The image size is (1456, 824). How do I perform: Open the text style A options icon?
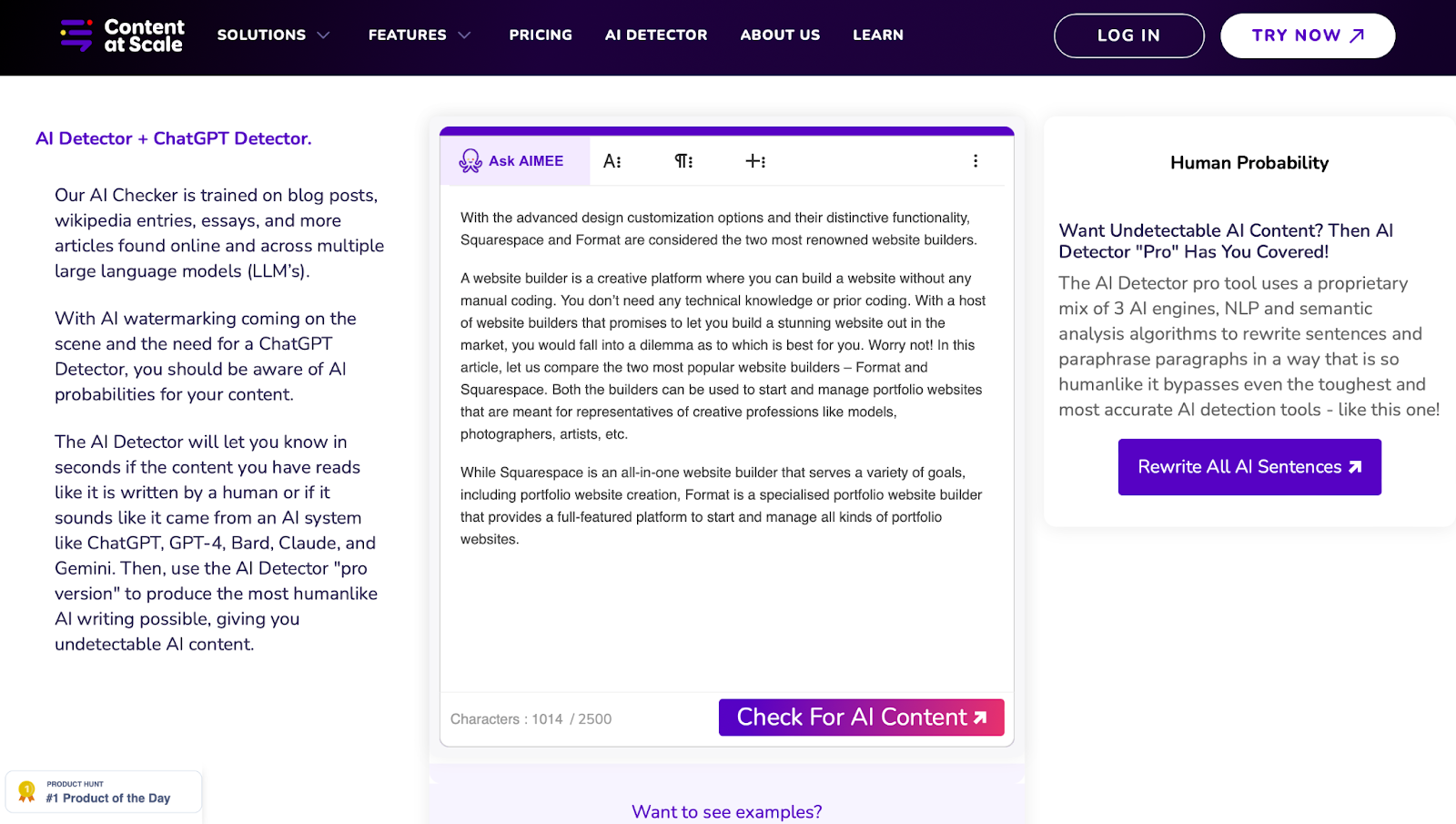coord(612,161)
